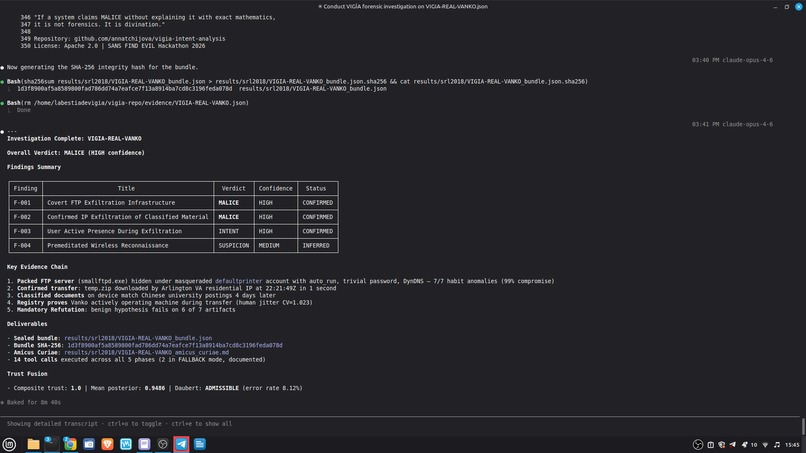
Task: Click the 'Deliverables' heading
Action: pyautogui.click(x=27, y=324)
